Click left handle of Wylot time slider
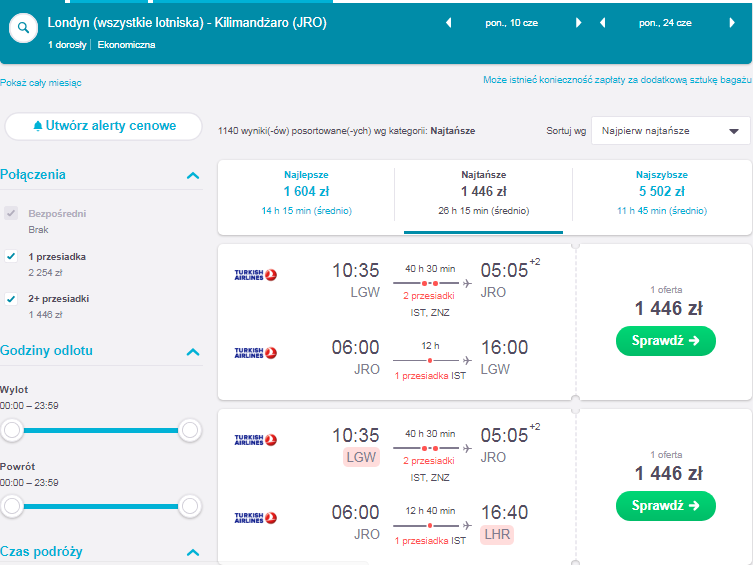The image size is (753, 565). pos(12,430)
